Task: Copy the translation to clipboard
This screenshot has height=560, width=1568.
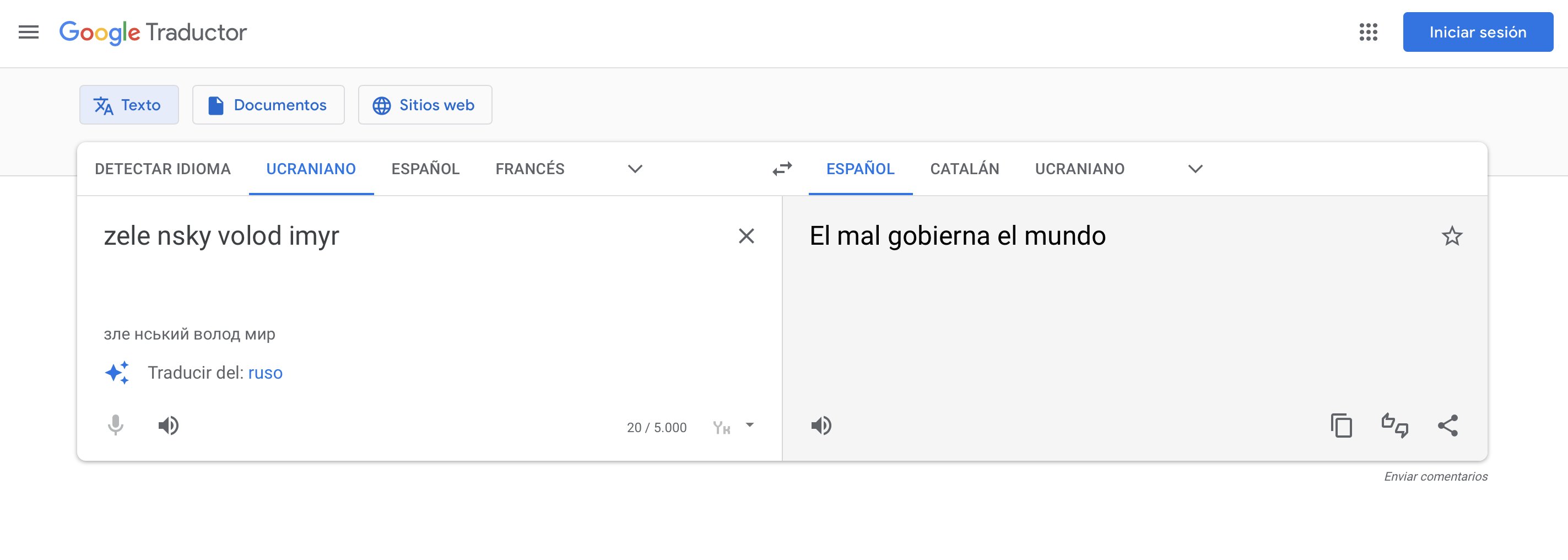Action: tap(1341, 426)
